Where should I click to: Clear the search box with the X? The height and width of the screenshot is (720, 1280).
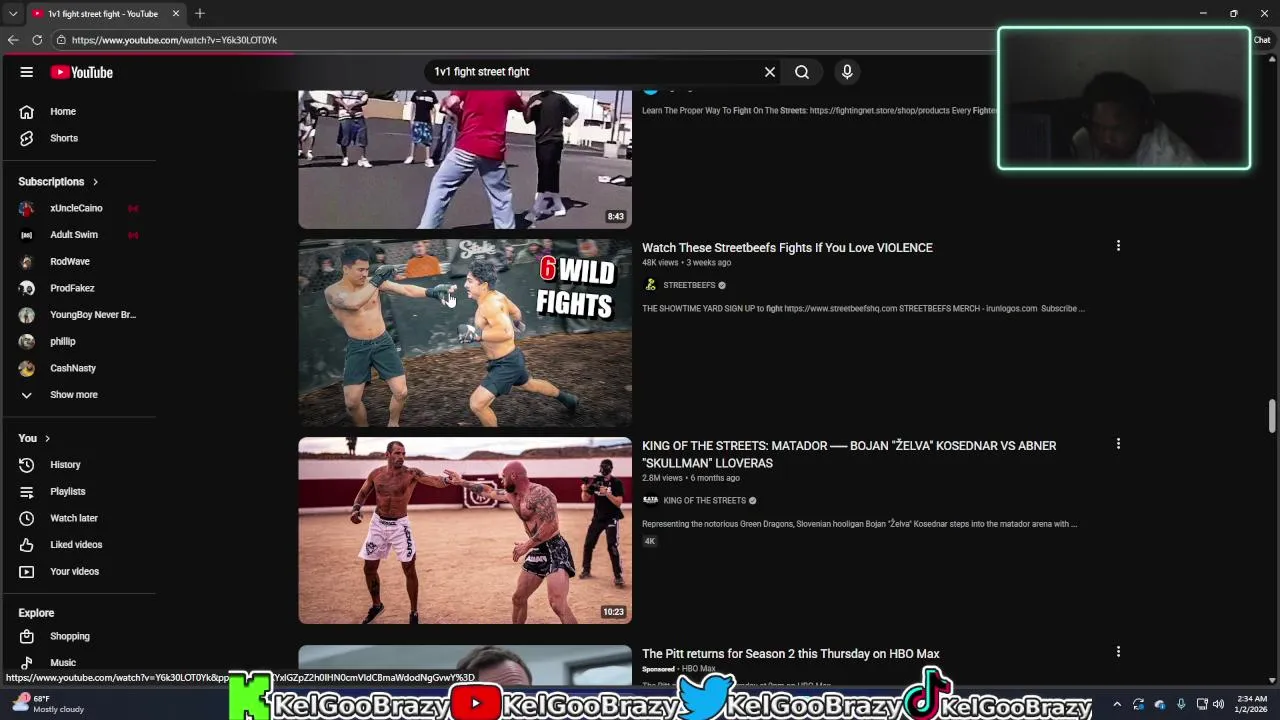(x=770, y=72)
